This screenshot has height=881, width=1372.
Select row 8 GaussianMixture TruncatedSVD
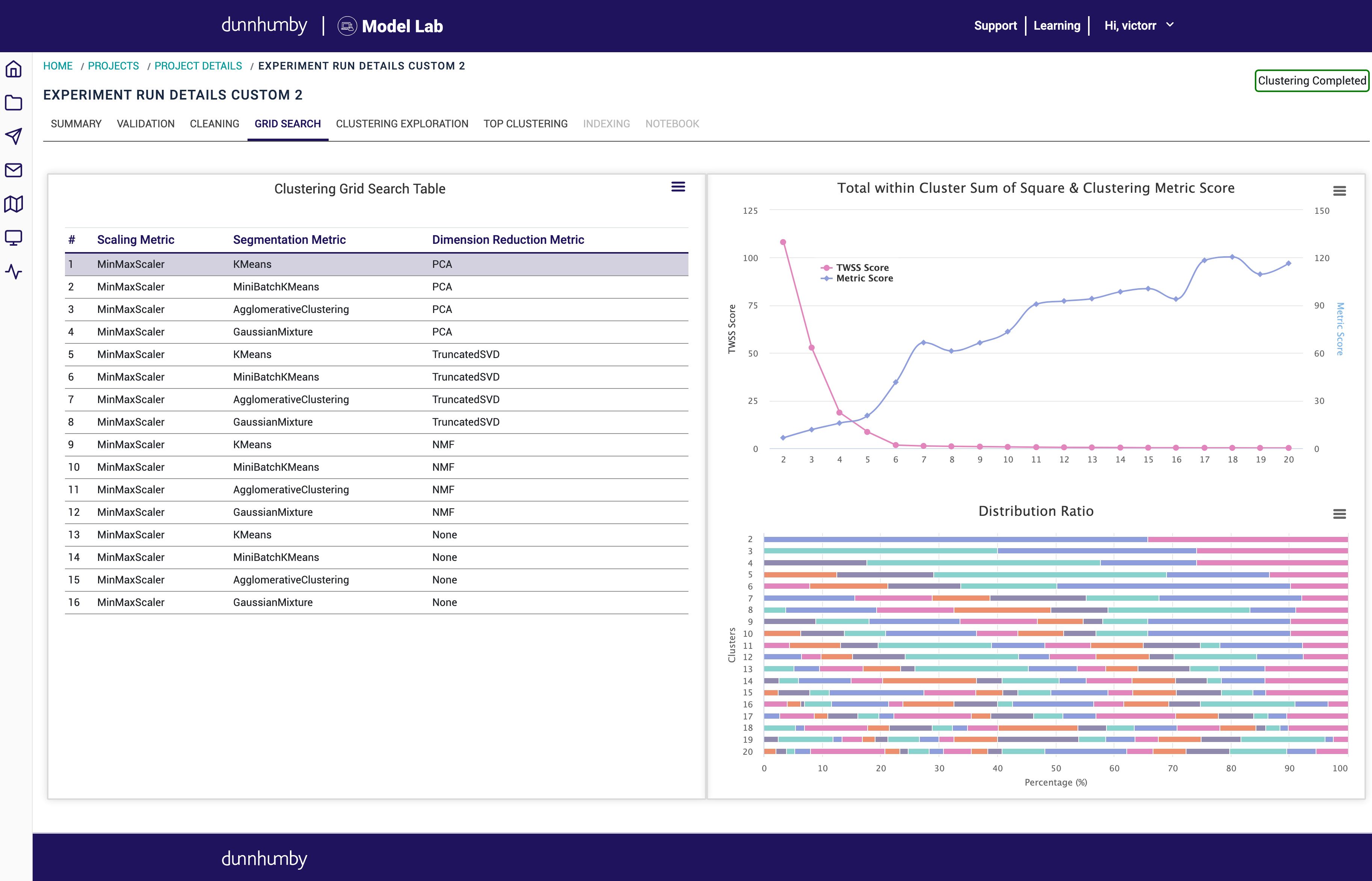click(x=376, y=422)
